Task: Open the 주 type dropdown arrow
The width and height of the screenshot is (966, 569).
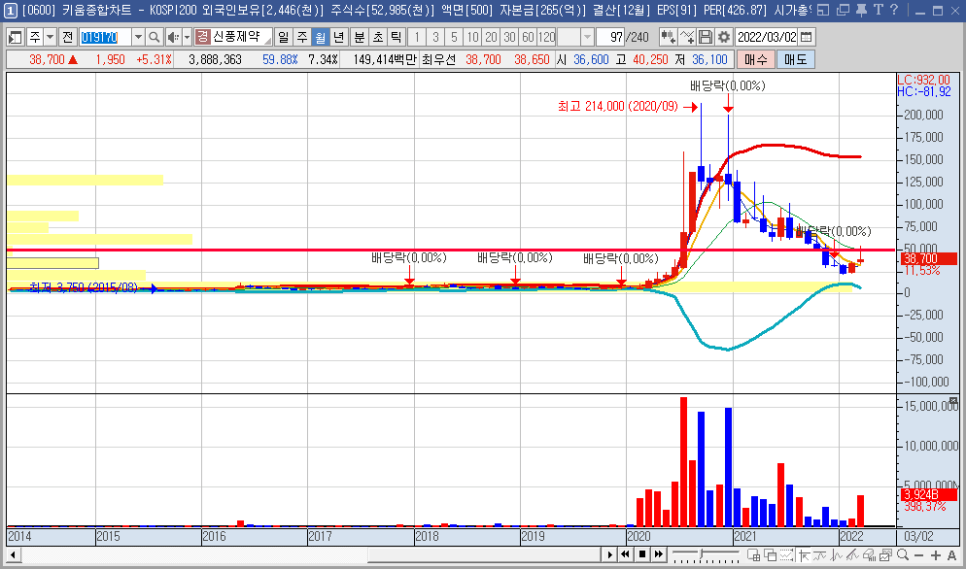Action: tap(50, 37)
